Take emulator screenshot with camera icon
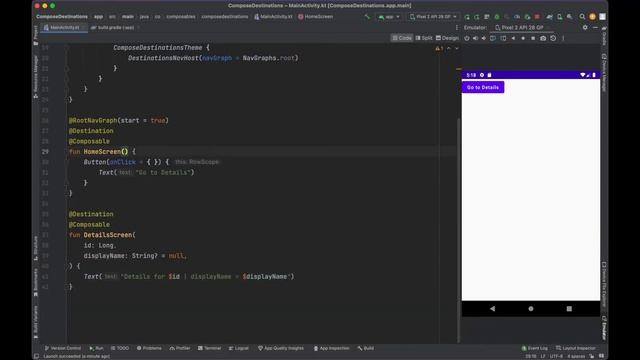 click(x=543, y=38)
